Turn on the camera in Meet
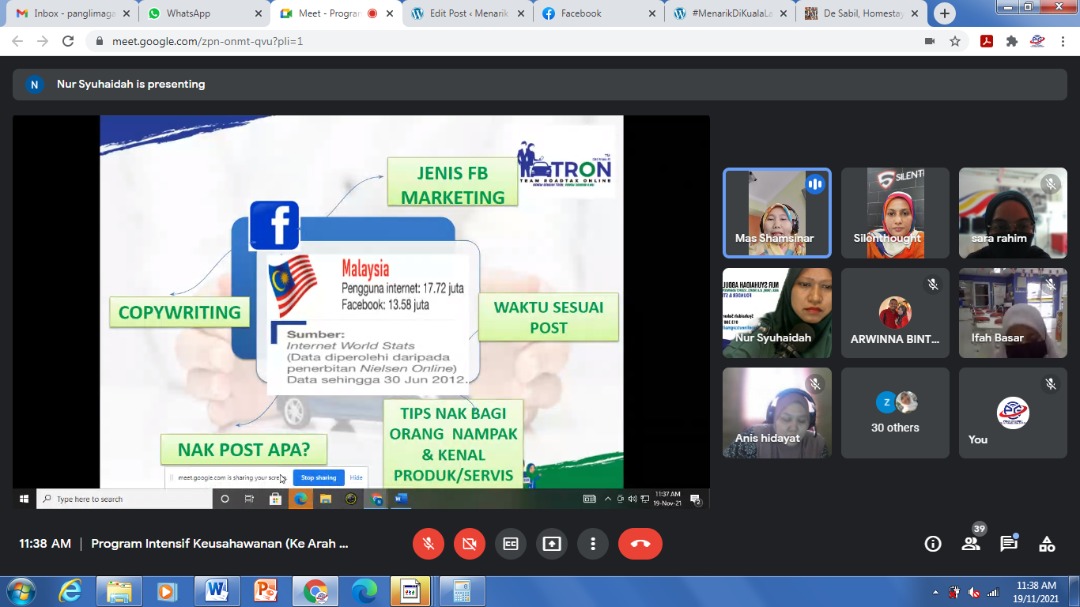Viewport: 1080px width, 607px height. 469,544
